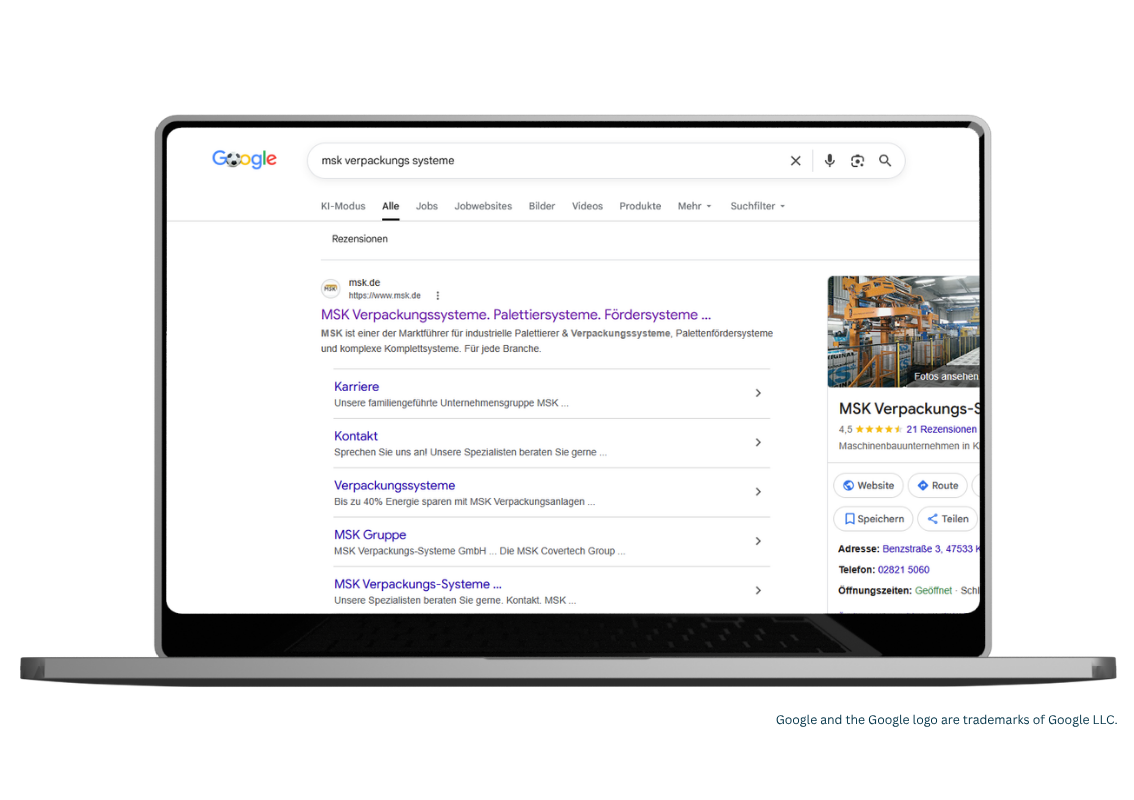The image size is (1134, 800).
Task: Open the Verpackungssysteme sitelink
Action: [394, 485]
